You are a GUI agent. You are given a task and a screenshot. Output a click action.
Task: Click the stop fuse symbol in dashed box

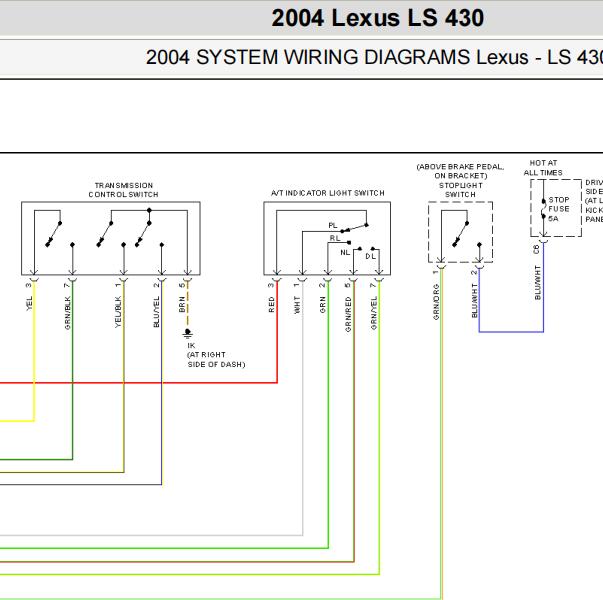pyautogui.click(x=543, y=209)
